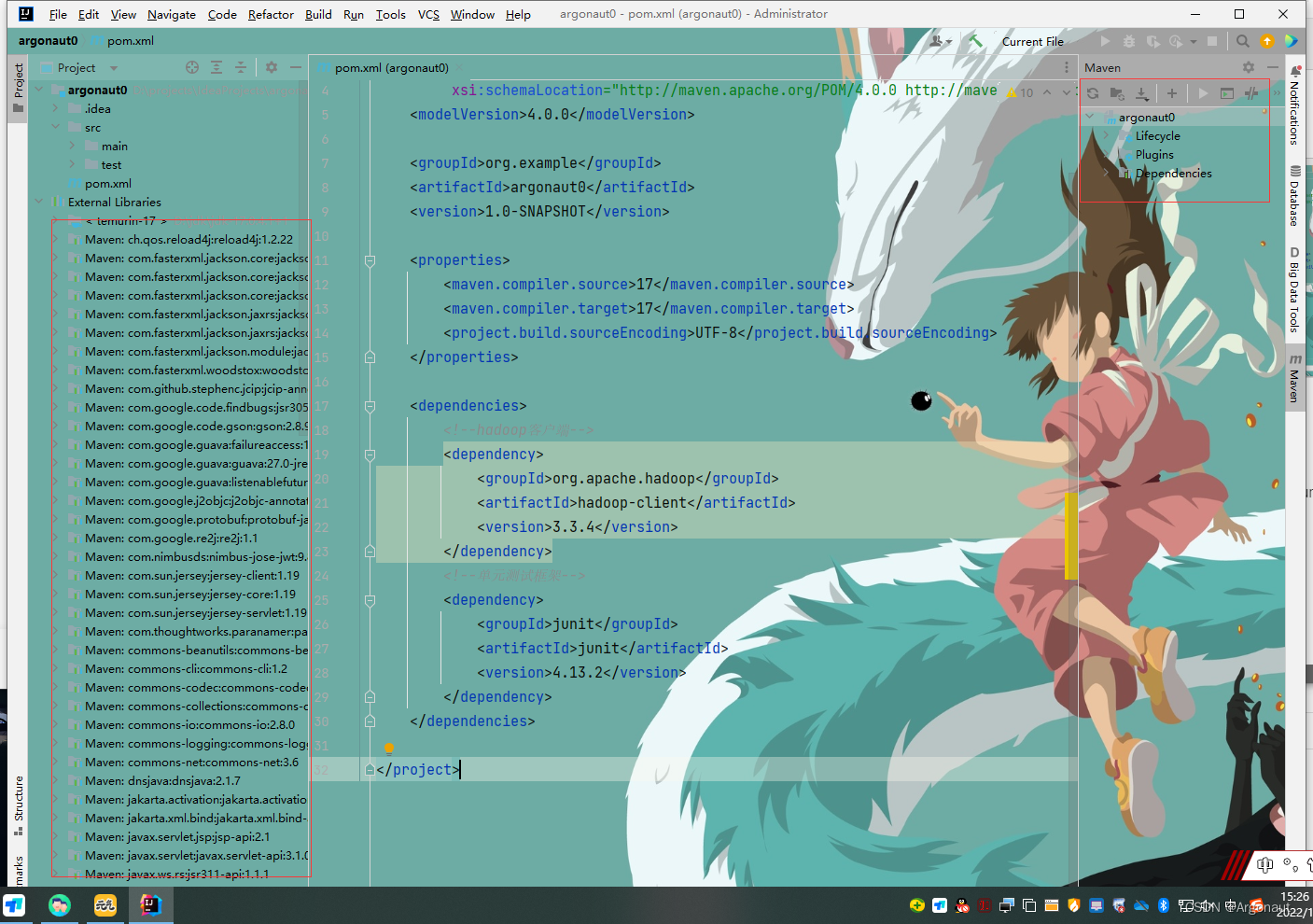The image size is (1313, 924).
Task: Expand Plugins in Maven panel
Action: pyautogui.click(x=1106, y=155)
